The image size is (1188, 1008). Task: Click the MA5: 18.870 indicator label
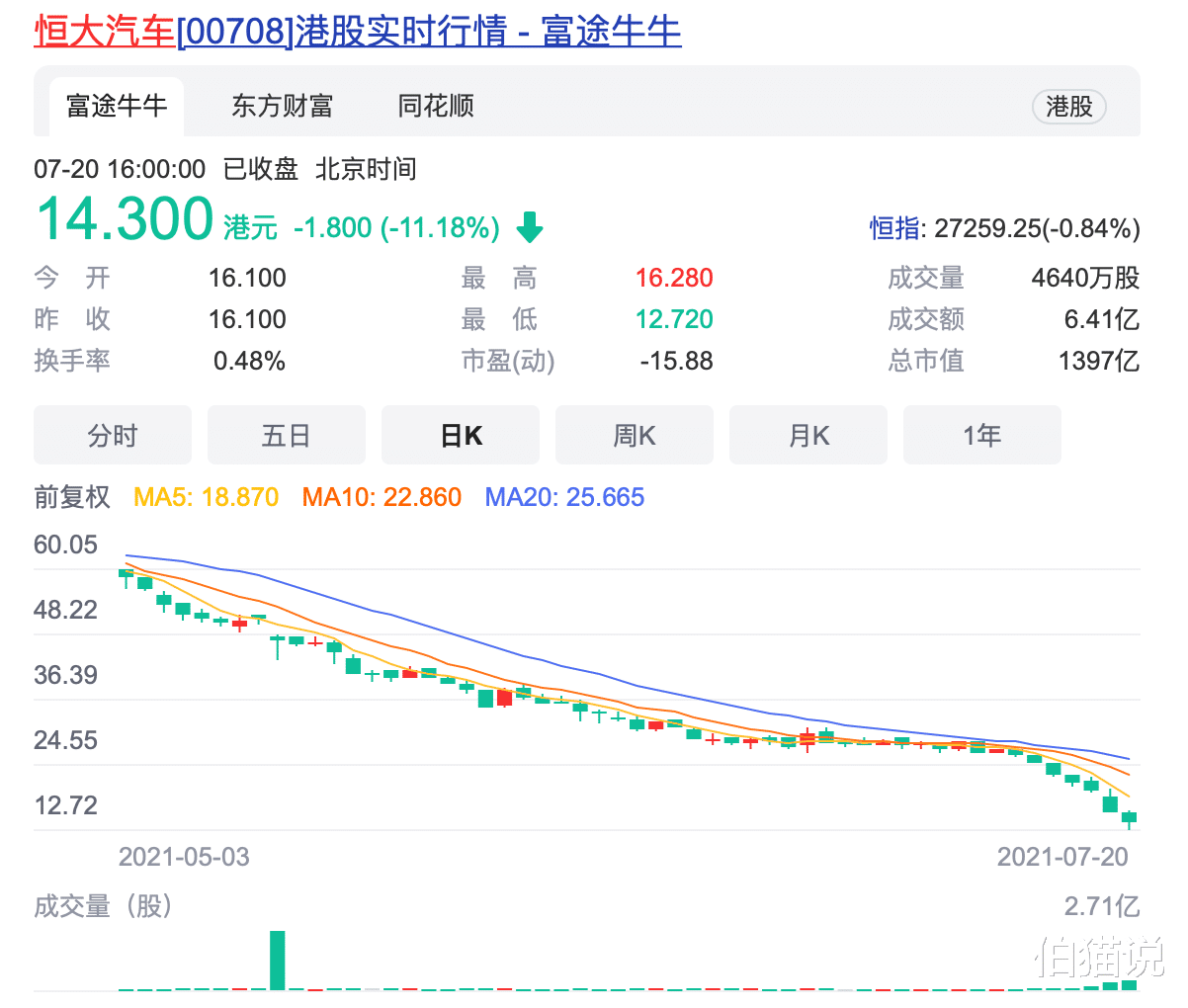pyautogui.click(x=207, y=496)
